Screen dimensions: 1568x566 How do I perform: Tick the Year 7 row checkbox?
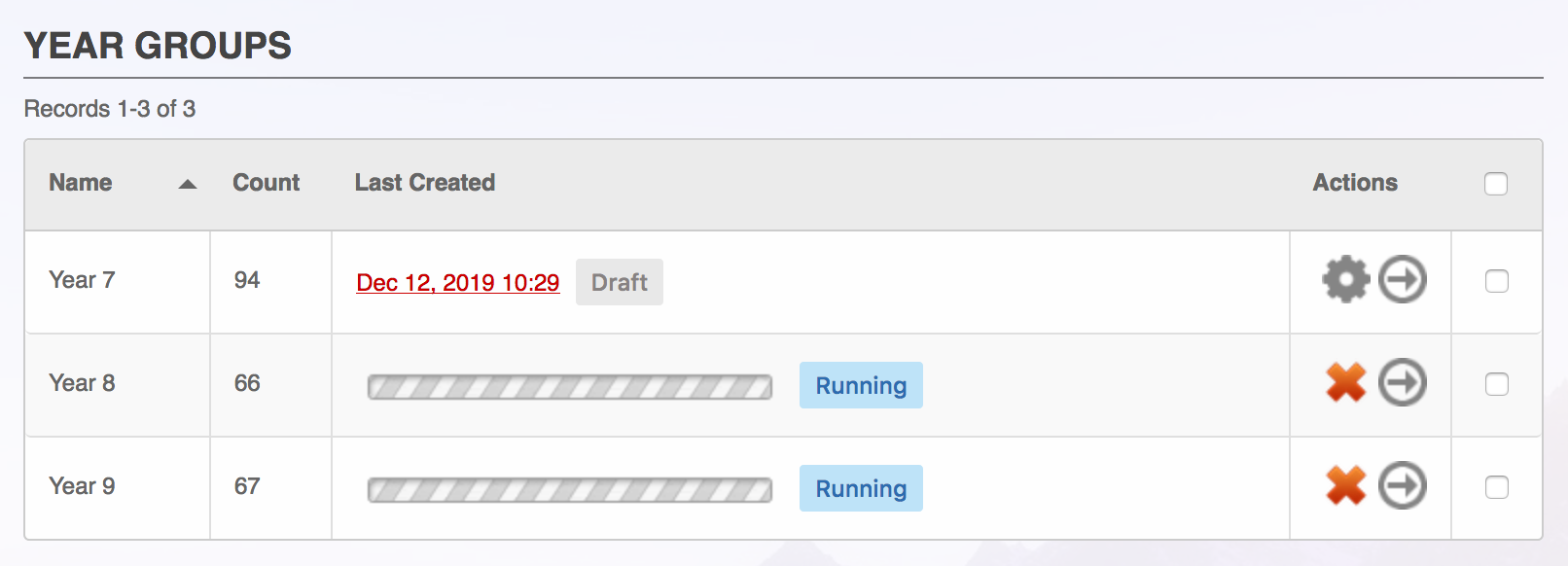pyautogui.click(x=1496, y=281)
